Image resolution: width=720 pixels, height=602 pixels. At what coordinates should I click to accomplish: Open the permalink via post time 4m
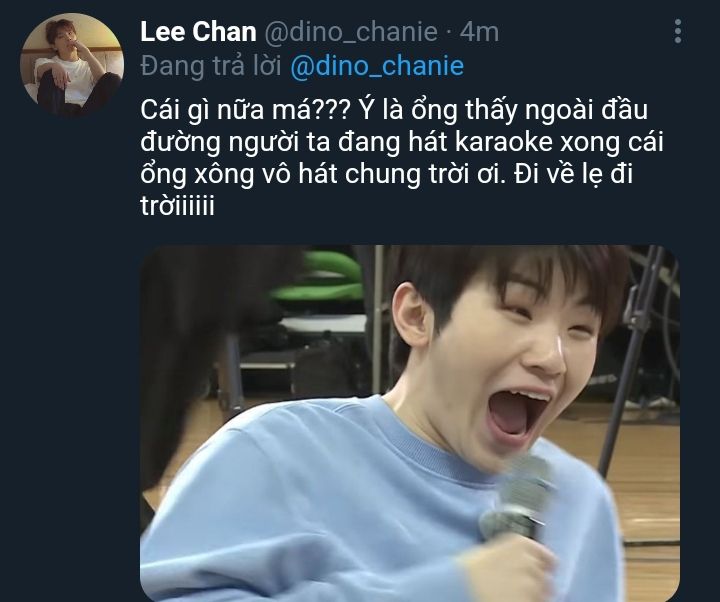(x=479, y=32)
